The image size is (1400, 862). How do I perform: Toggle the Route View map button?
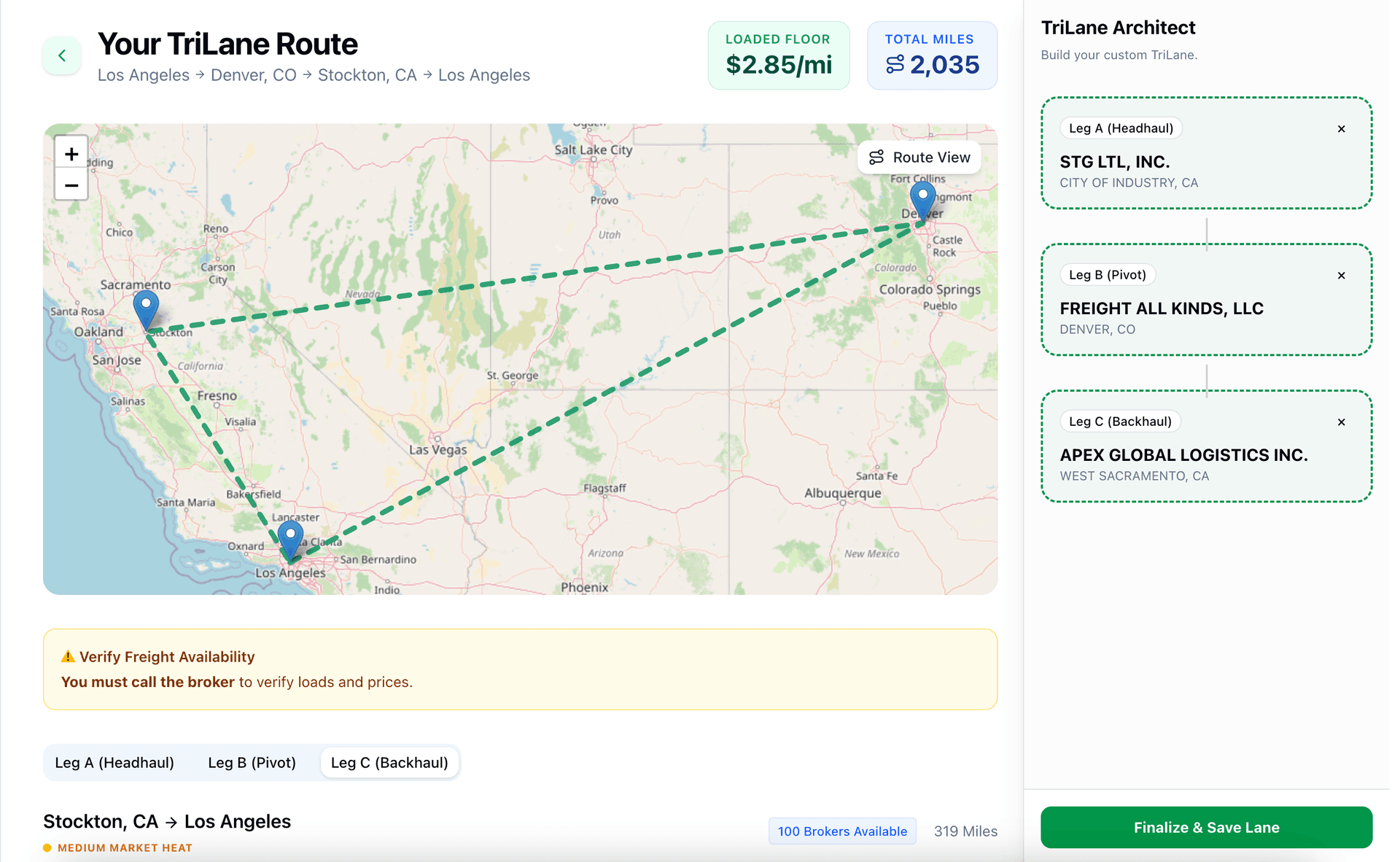coord(919,158)
